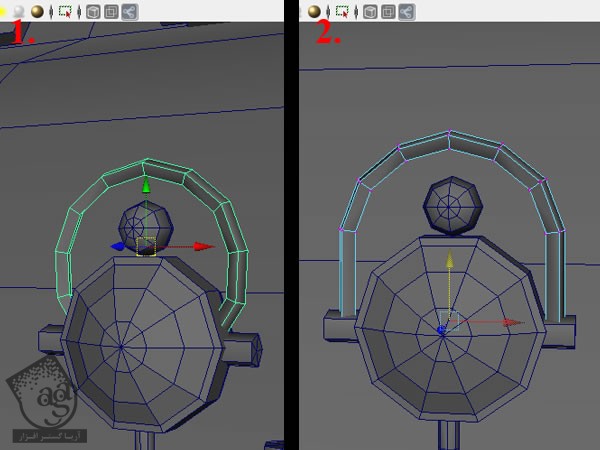The height and width of the screenshot is (450, 600).
Task: Click the grey shaded sphere icon in panel 1
Action: click(18, 12)
